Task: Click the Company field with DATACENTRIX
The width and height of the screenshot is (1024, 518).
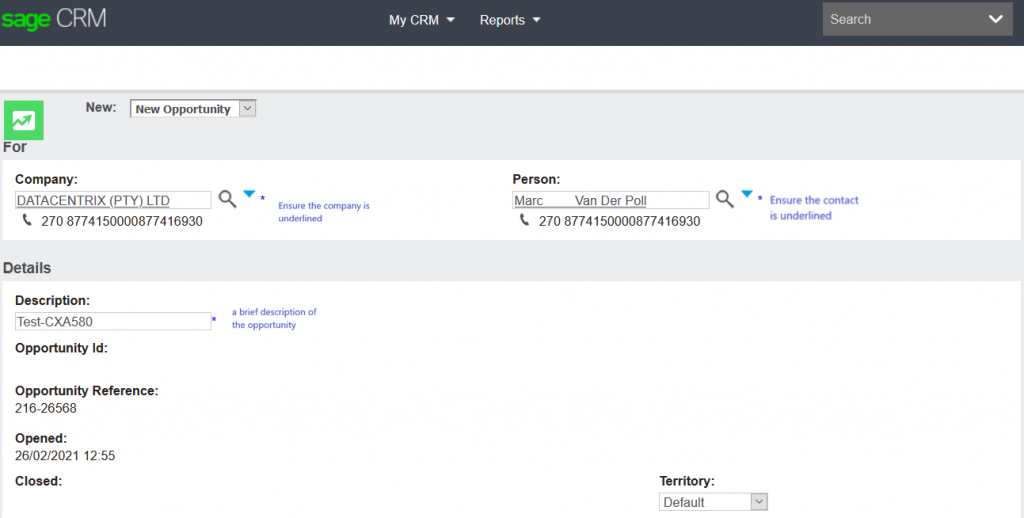Action: tap(113, 200)
